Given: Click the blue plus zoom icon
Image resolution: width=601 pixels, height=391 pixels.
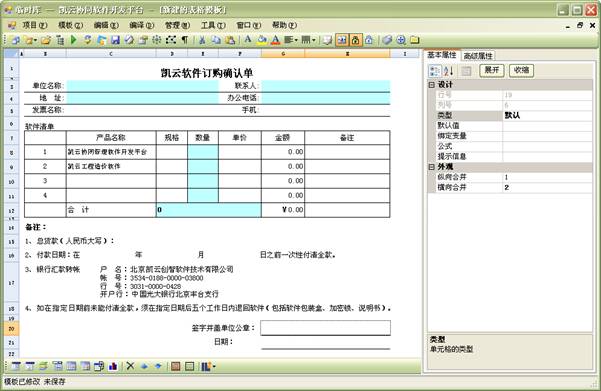Looking at the screenshot, I should coord(401,39).
